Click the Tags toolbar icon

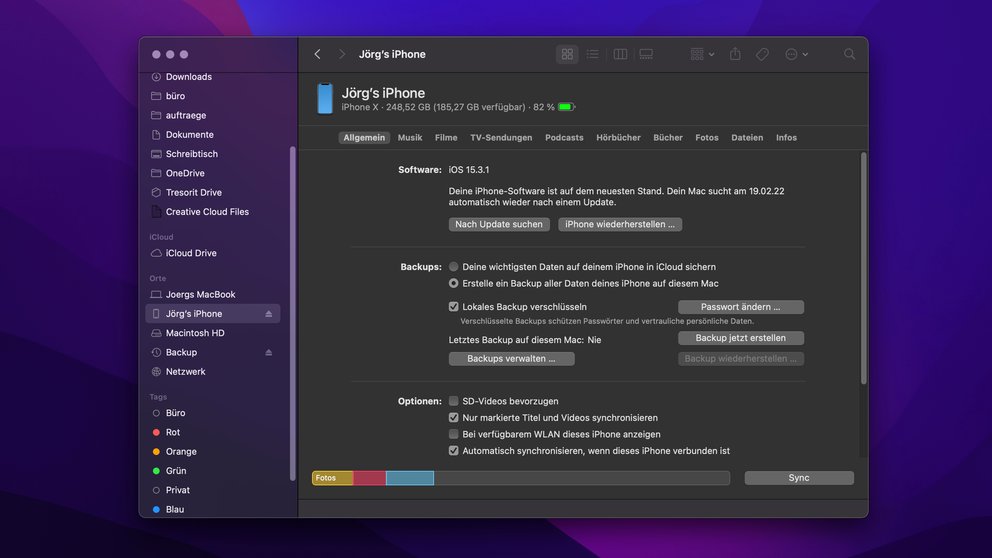(x=762, y=54)
